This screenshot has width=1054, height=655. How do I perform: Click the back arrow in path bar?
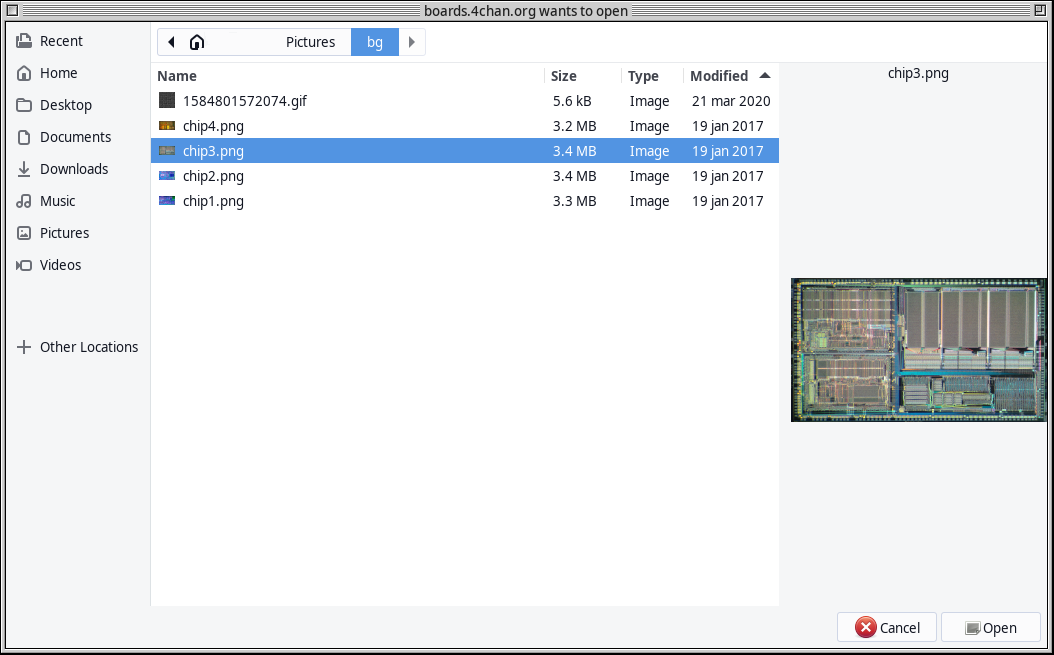(171, 42)
